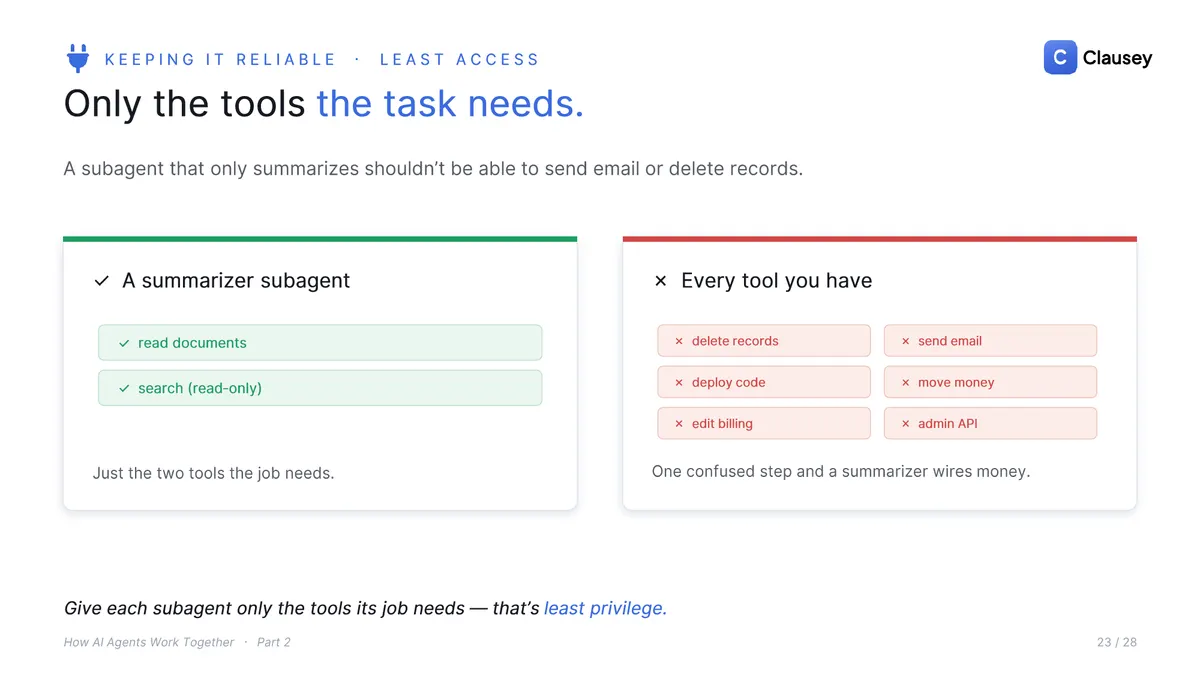1200x675 pixels.
Task: Click the X icon in delete records chip
Action: (679, 341)
